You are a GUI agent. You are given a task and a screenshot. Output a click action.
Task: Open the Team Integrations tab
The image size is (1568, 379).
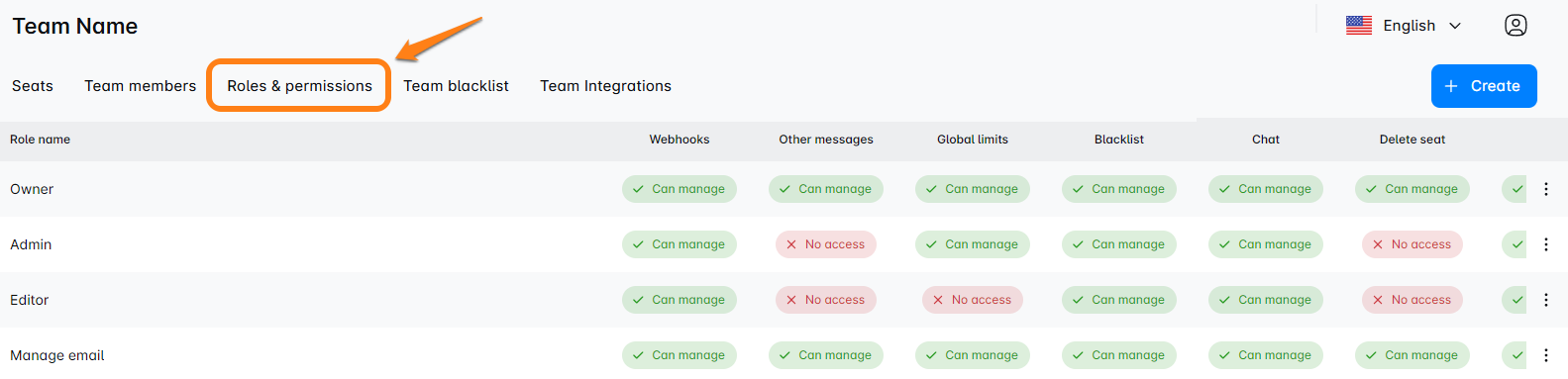605,86
